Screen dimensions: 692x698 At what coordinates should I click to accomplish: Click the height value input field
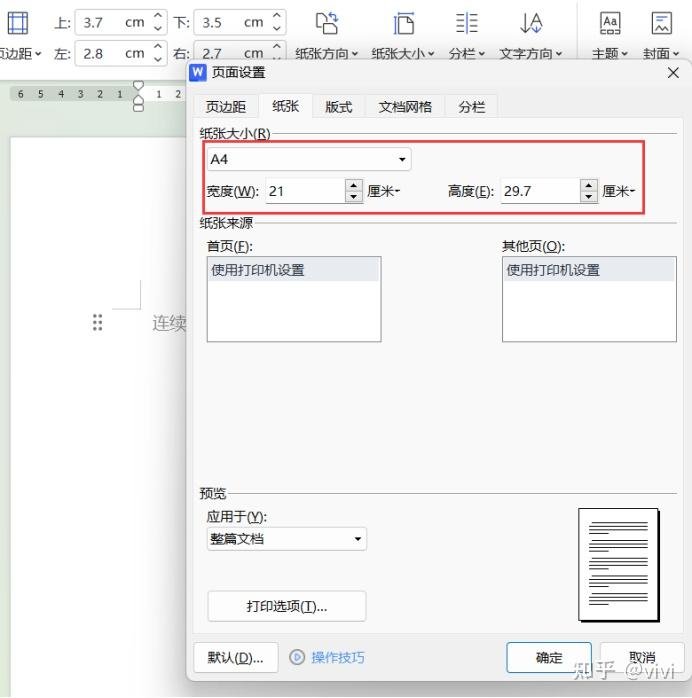[x=539, y=191]
